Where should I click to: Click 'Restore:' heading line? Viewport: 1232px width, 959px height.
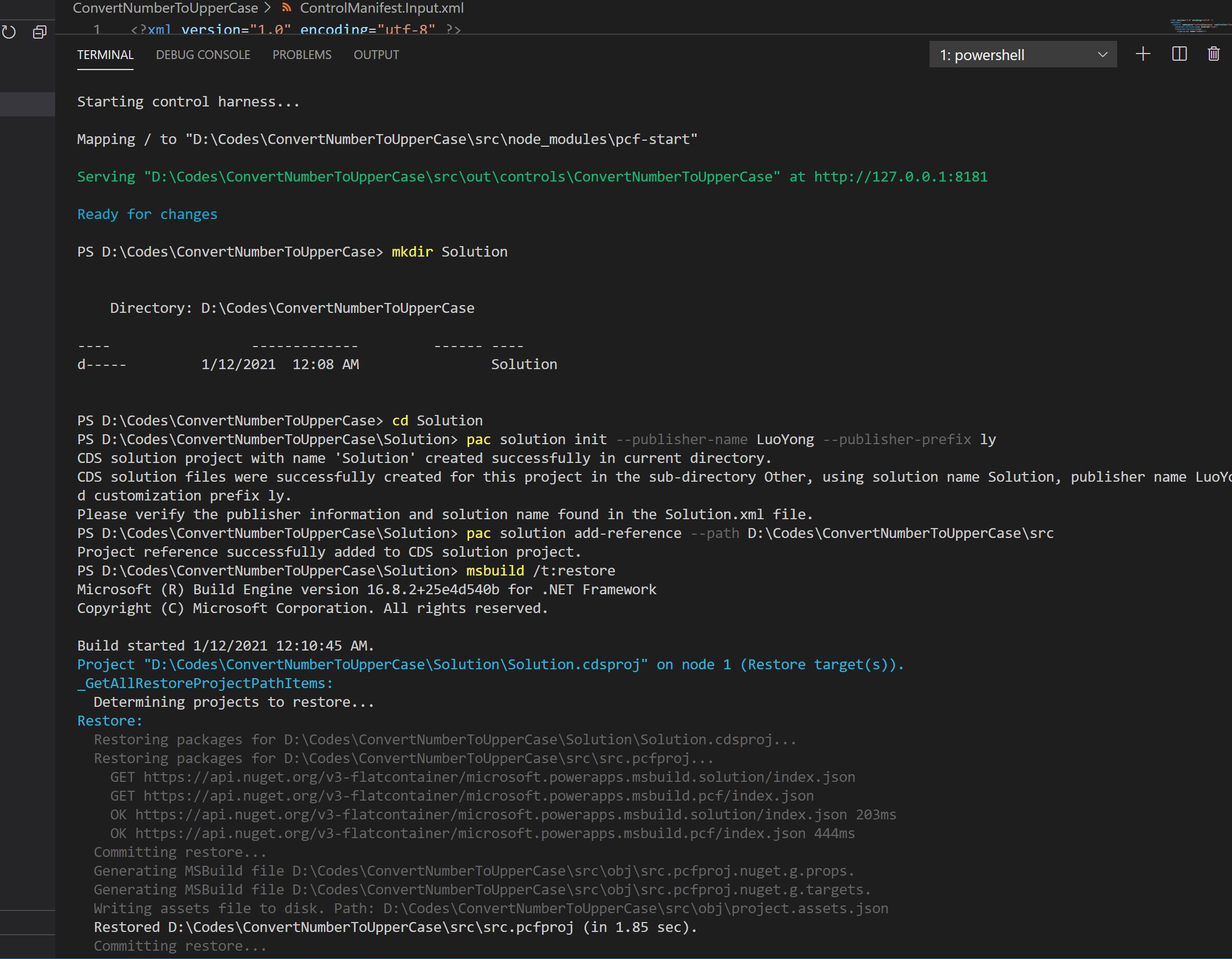coord(110,721)
